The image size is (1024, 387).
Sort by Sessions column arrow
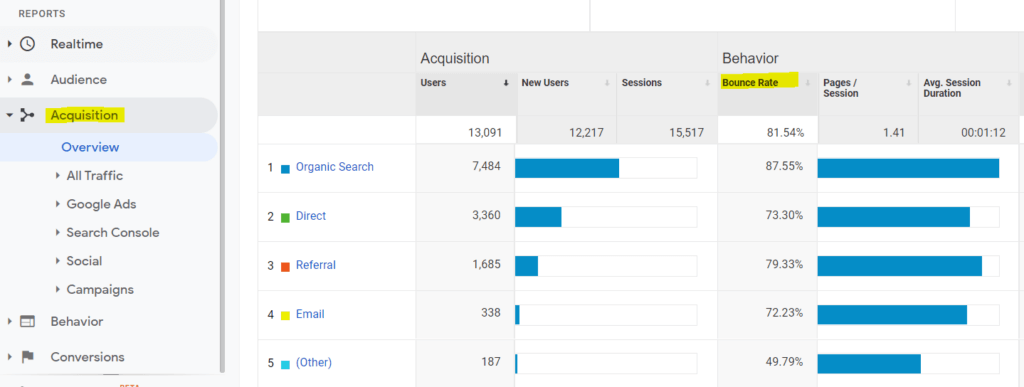(707, 83)
